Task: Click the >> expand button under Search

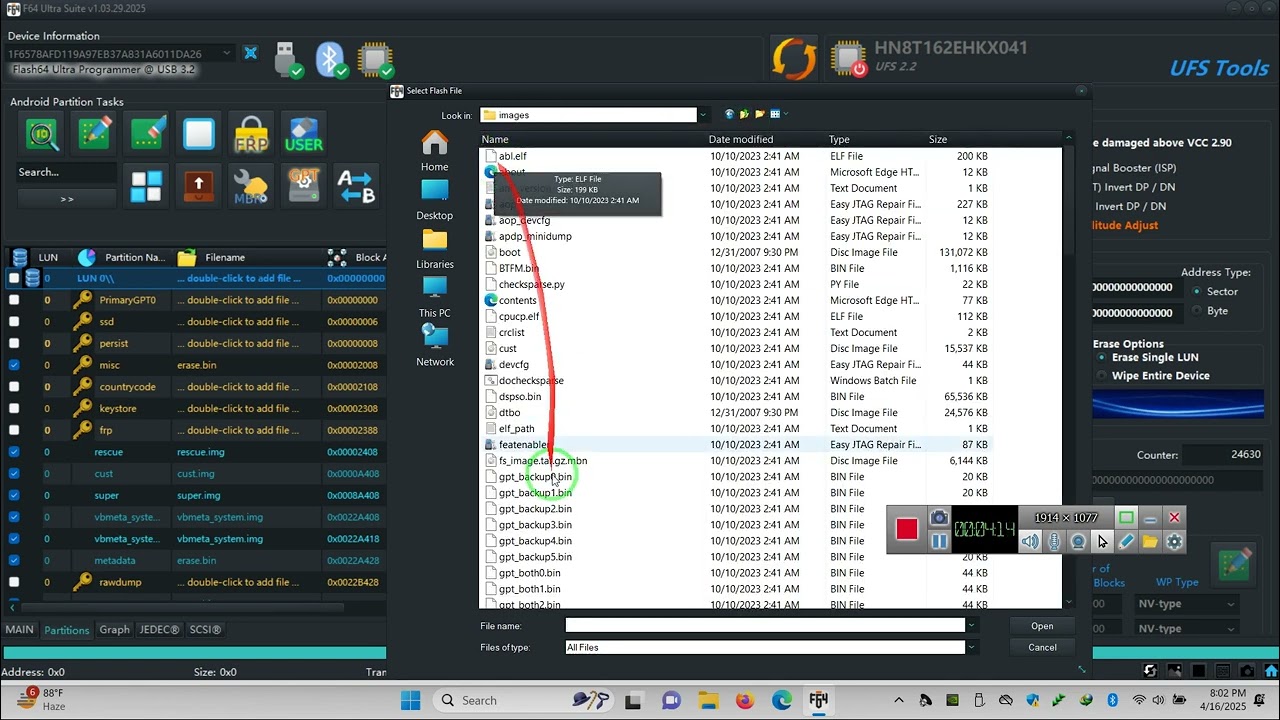Action: 67,199
